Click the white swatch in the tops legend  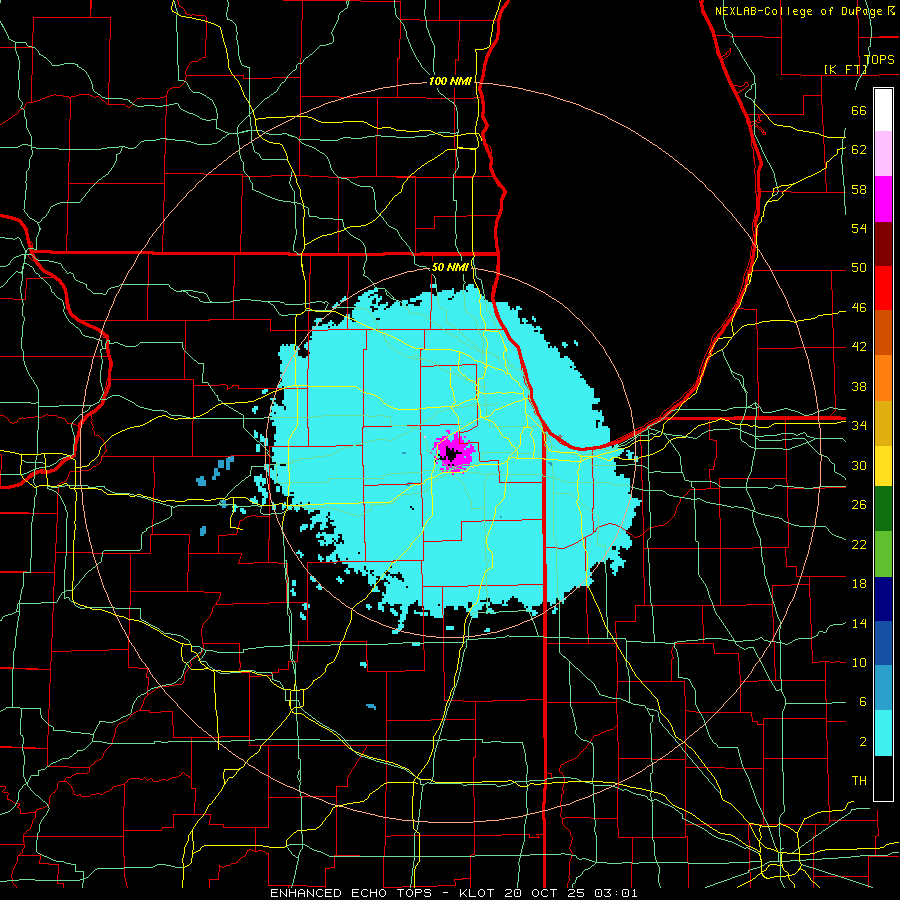(x=883, y=110)
